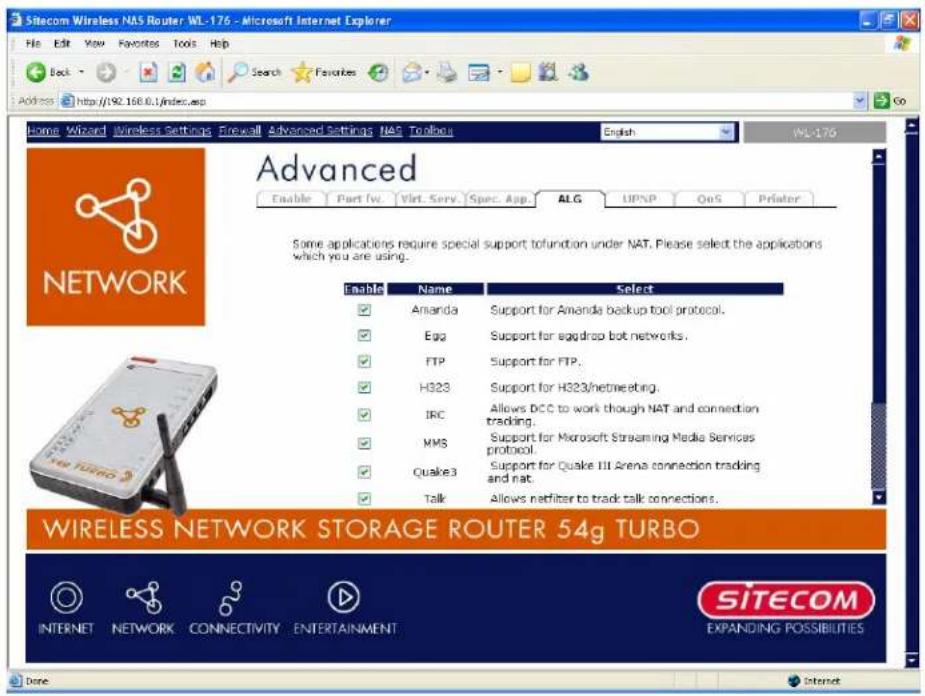Toggle the FTP support checkbox

pos(365,362)
